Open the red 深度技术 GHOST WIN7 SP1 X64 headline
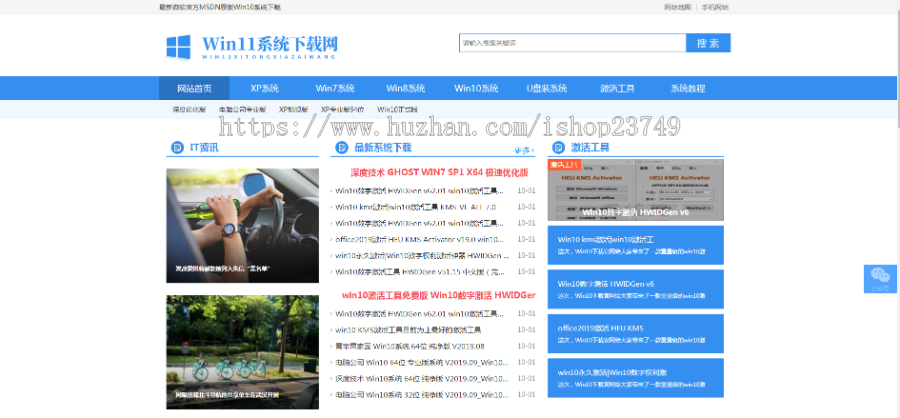900x418 pixels. point(439,172)
